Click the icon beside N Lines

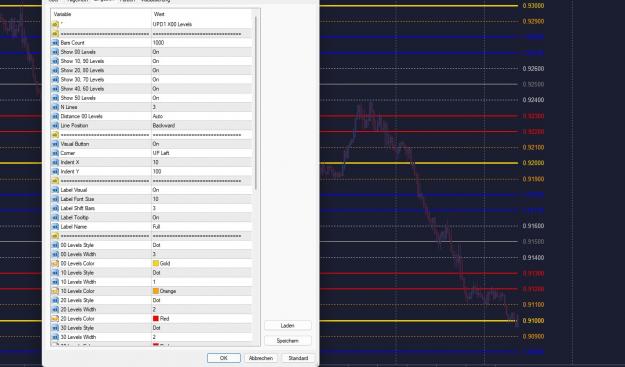[55, 107]
